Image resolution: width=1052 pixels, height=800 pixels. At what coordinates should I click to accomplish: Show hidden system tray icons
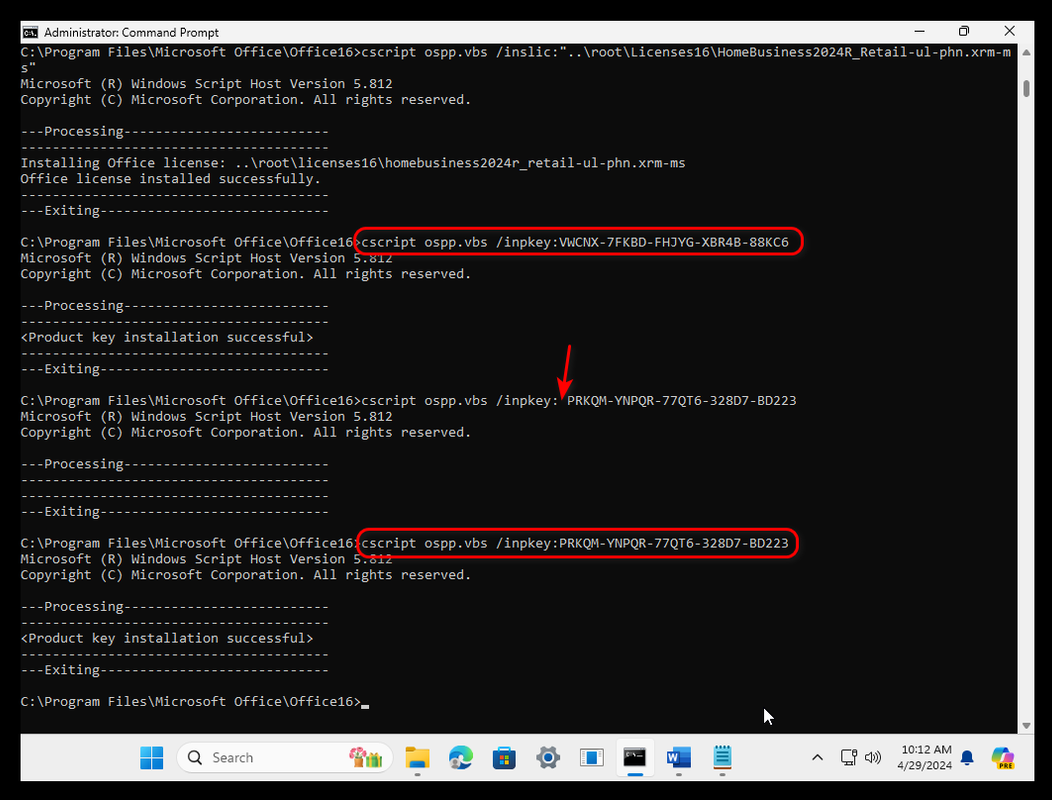coord(817,758)
